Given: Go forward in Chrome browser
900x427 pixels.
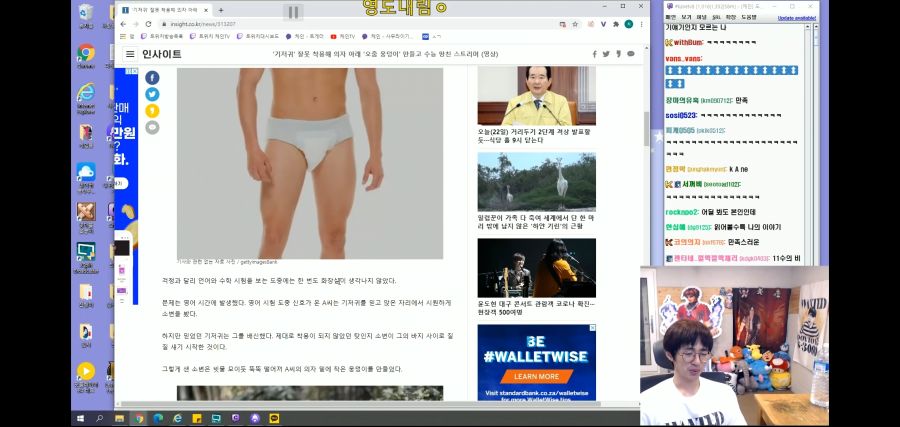Looking at the screenshot, I should (135, 24).
